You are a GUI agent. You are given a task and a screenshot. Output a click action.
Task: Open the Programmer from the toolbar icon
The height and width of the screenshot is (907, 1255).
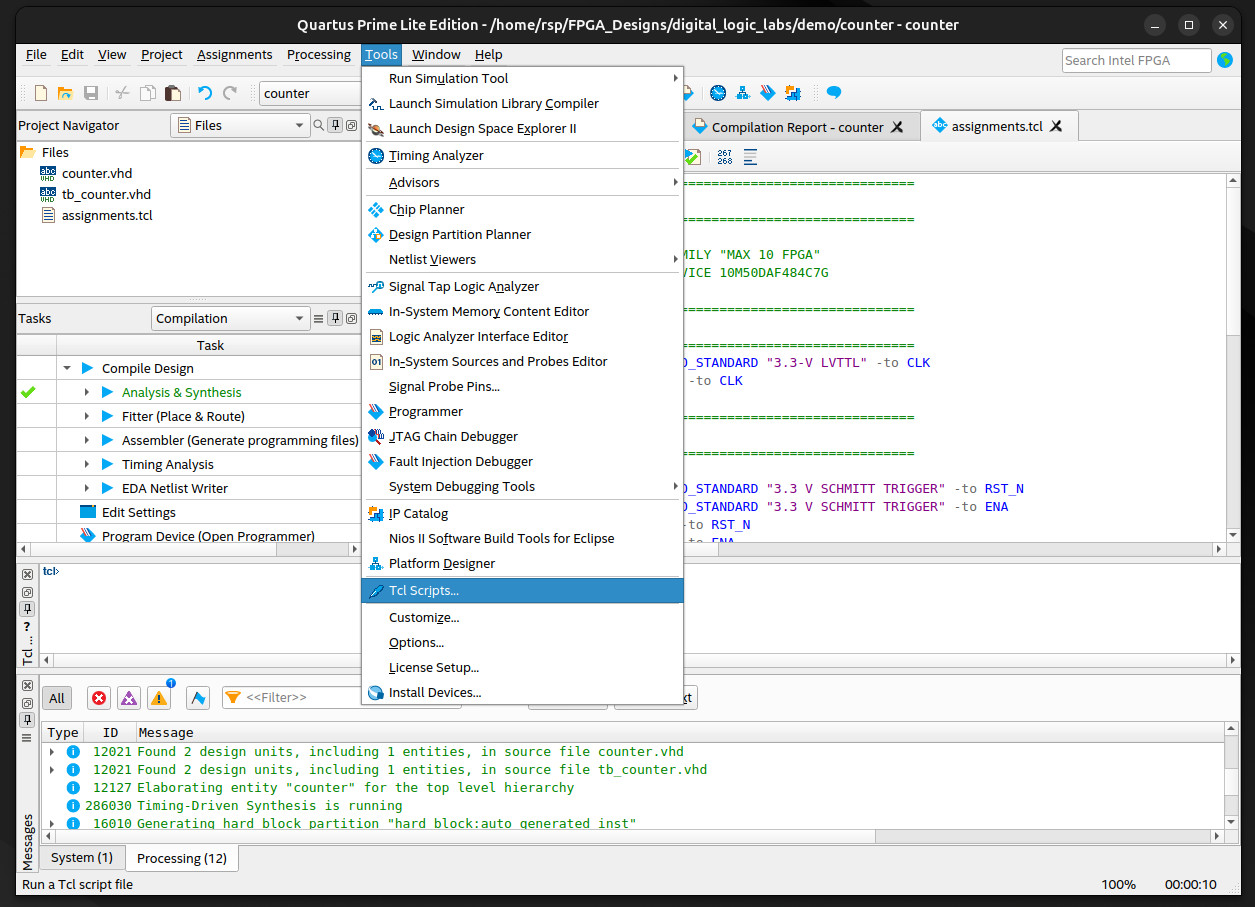click(x=768, y=93)
